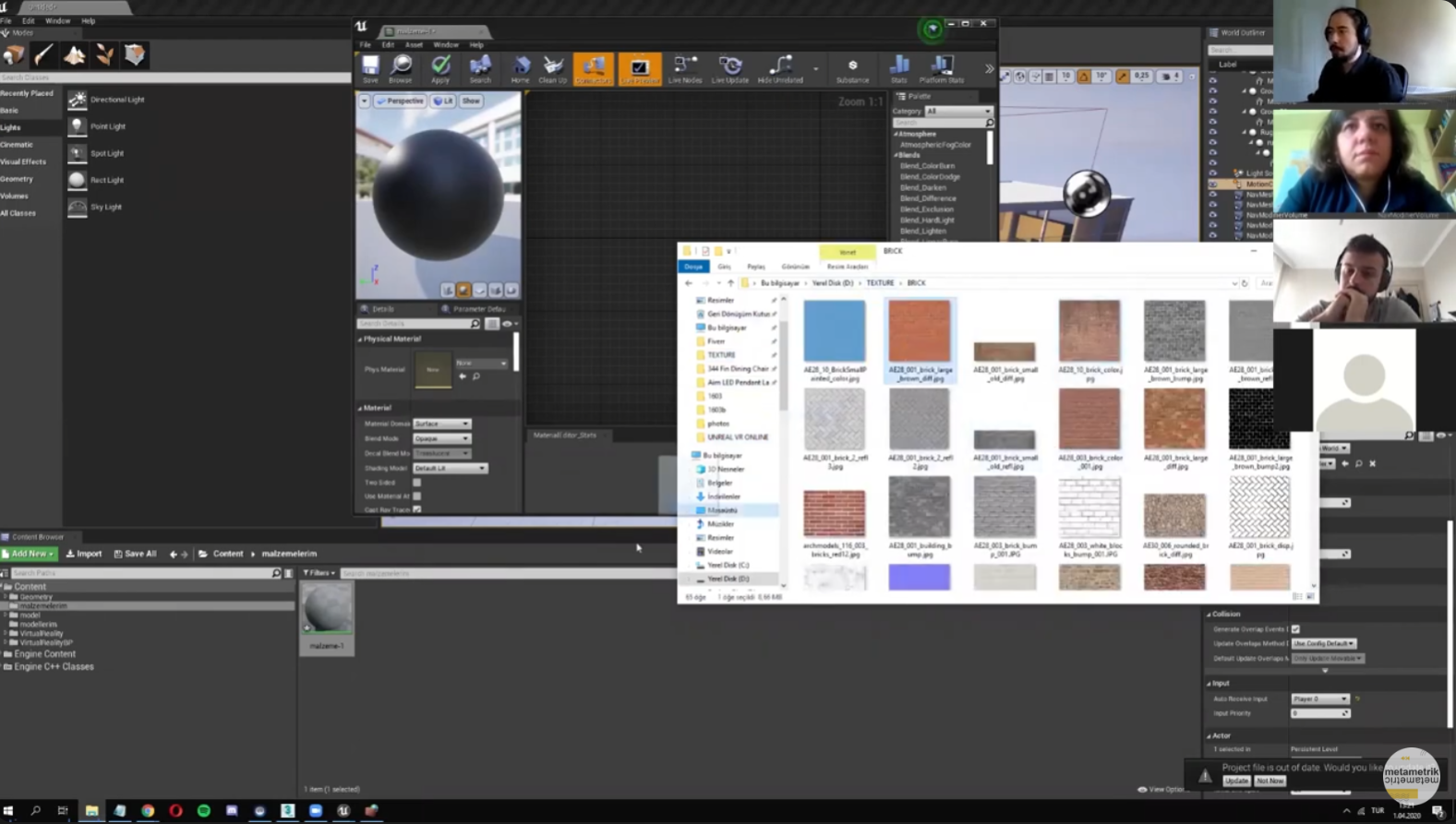Click the Clean Up toolbar icon
This screenshot has height=824, width=1456.
click(553, 69)
